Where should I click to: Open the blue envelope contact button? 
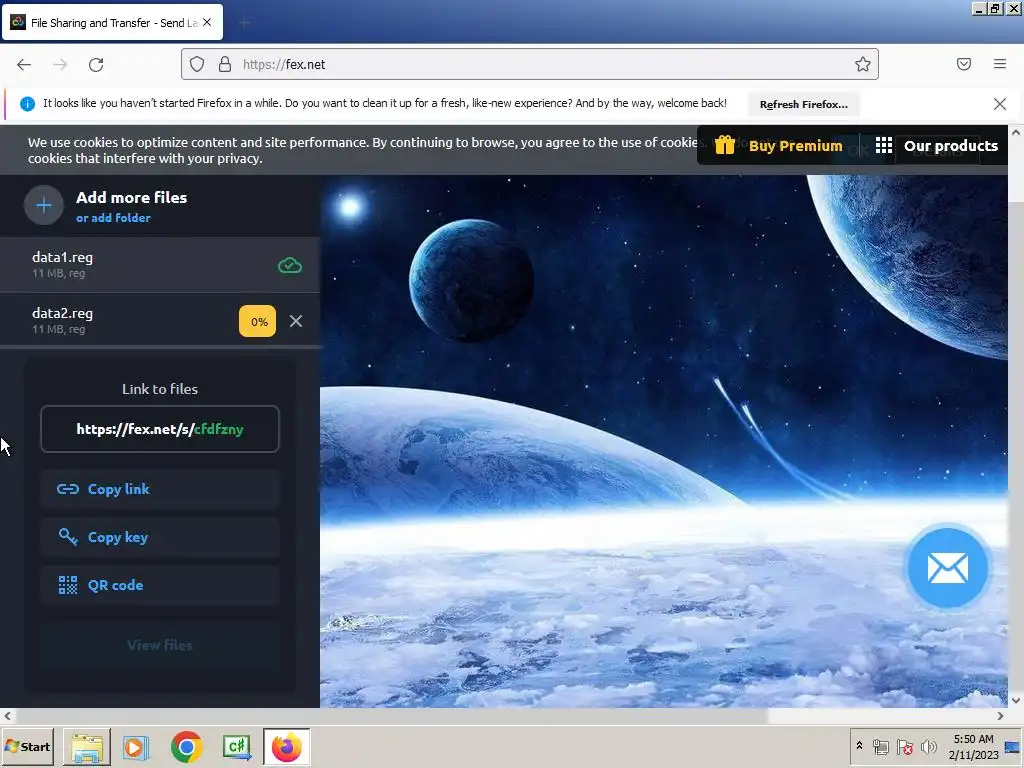[948, 568]
